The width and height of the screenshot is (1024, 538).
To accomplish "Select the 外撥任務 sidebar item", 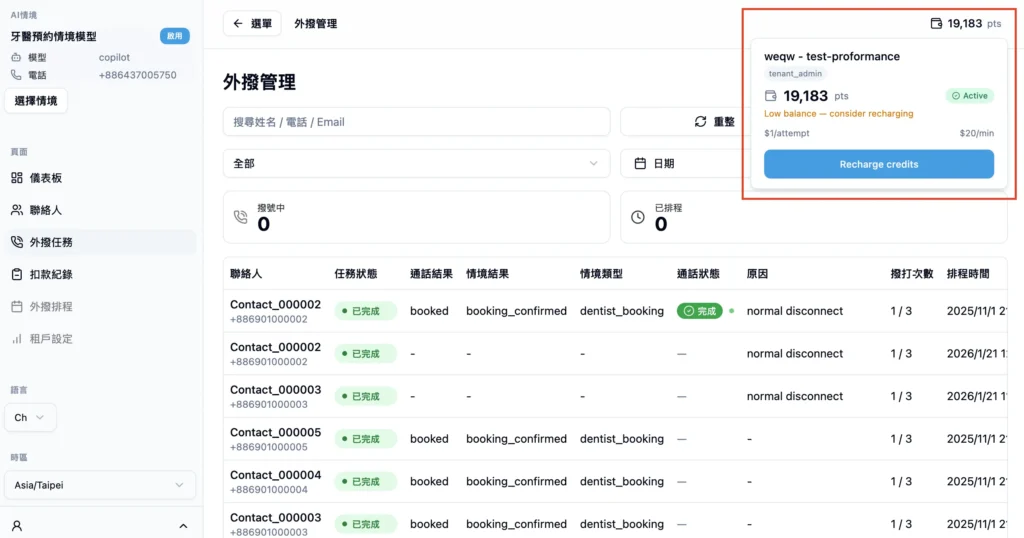I will 100,242.
